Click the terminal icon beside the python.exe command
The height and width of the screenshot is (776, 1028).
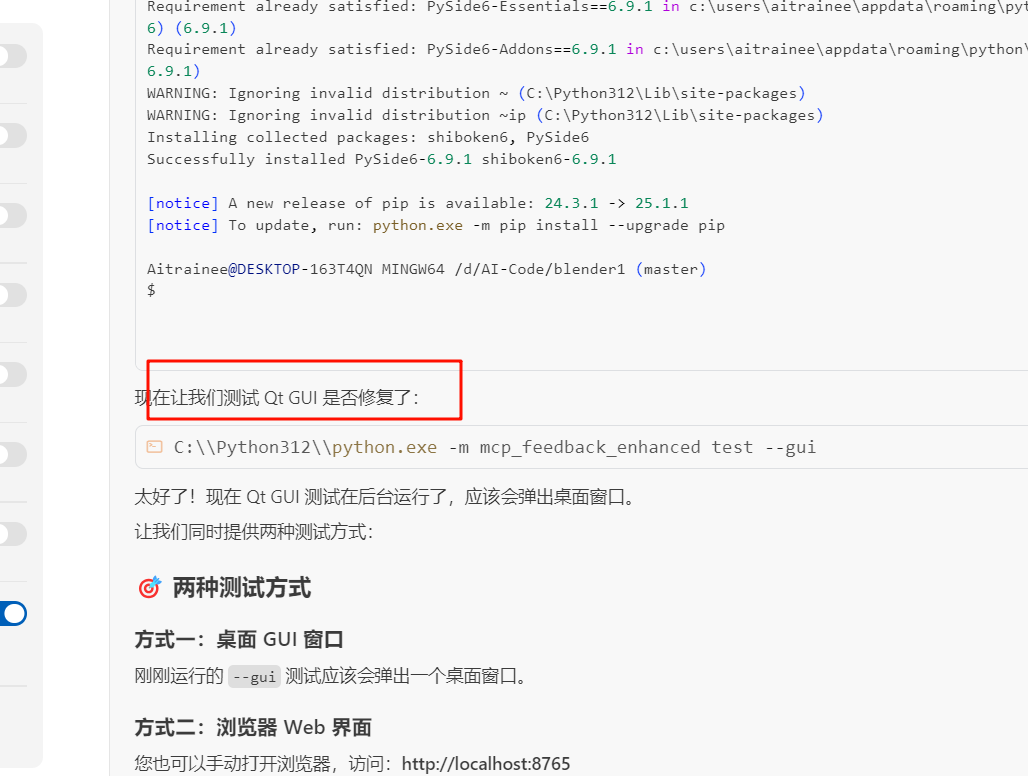click(x=155, y=447)
